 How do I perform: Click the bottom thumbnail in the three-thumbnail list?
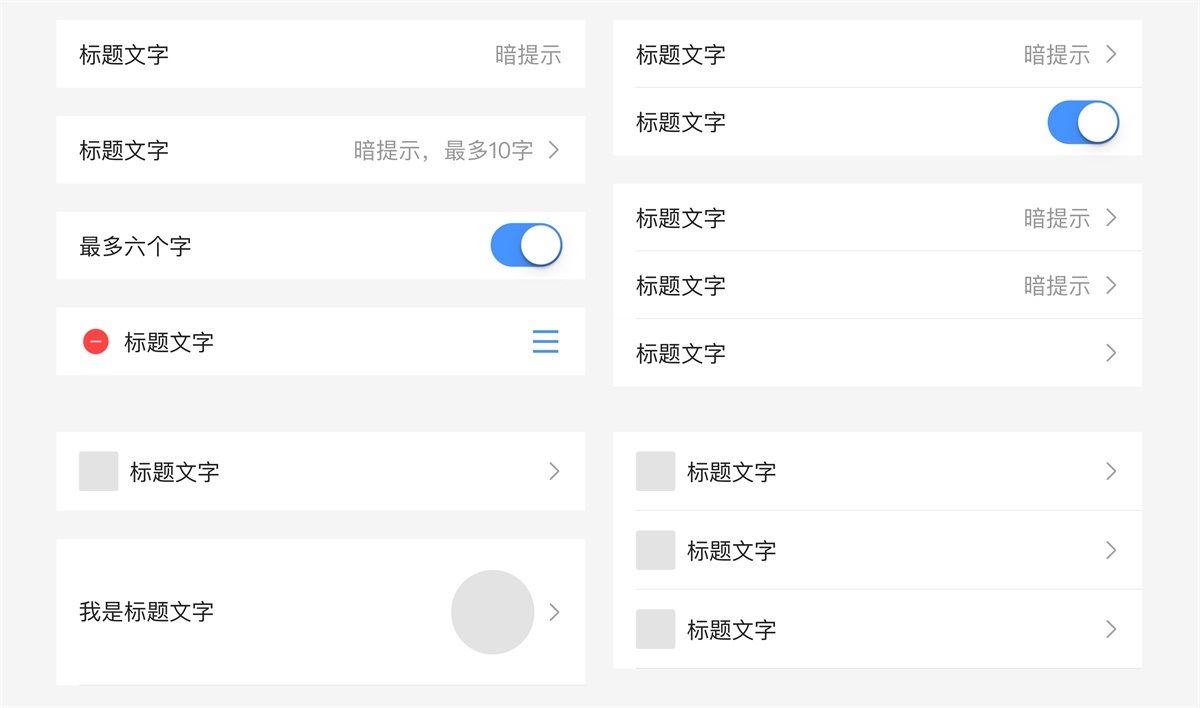click(x=655, y=629)
